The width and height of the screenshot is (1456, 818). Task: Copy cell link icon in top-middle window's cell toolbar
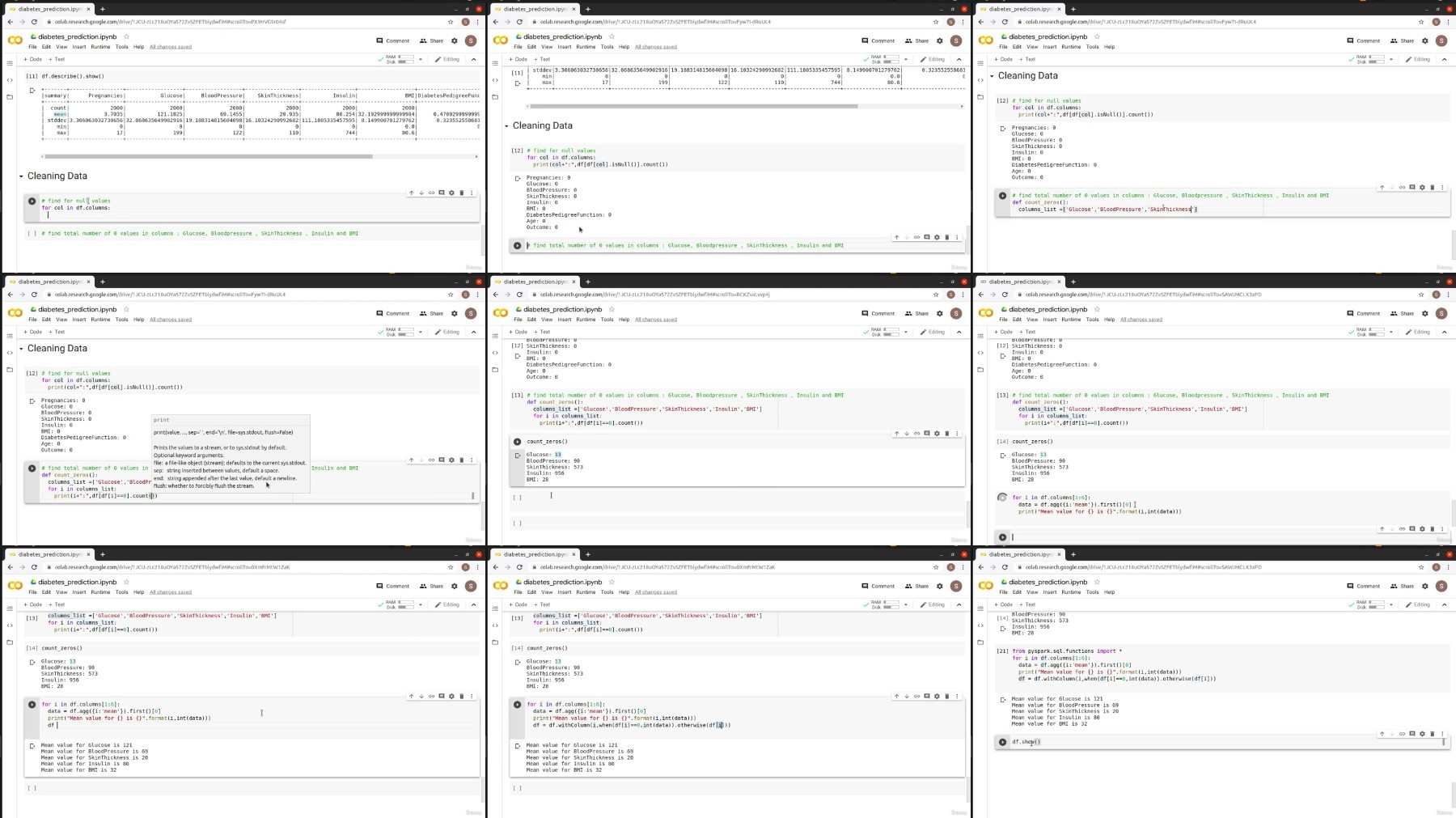[916, 237]
